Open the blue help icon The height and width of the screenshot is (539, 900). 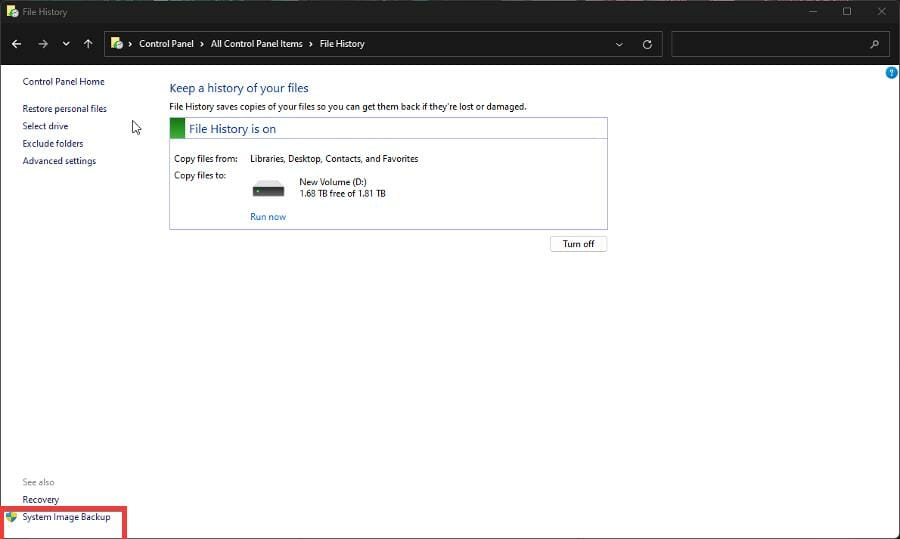891,72
